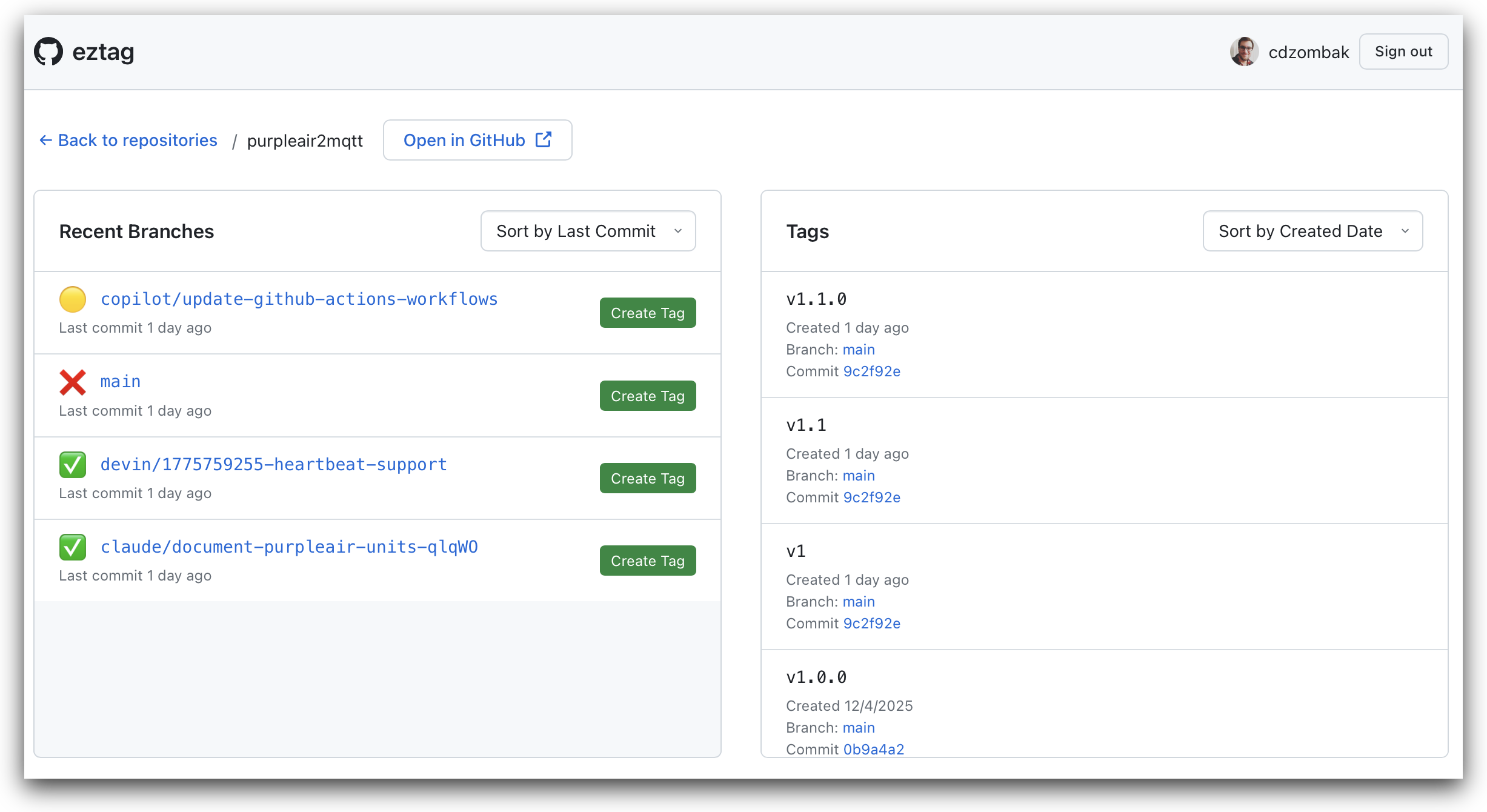Click the left arrow beside Back to repositories
Screen dimensions: 1487x812
(x=45, y=141)
